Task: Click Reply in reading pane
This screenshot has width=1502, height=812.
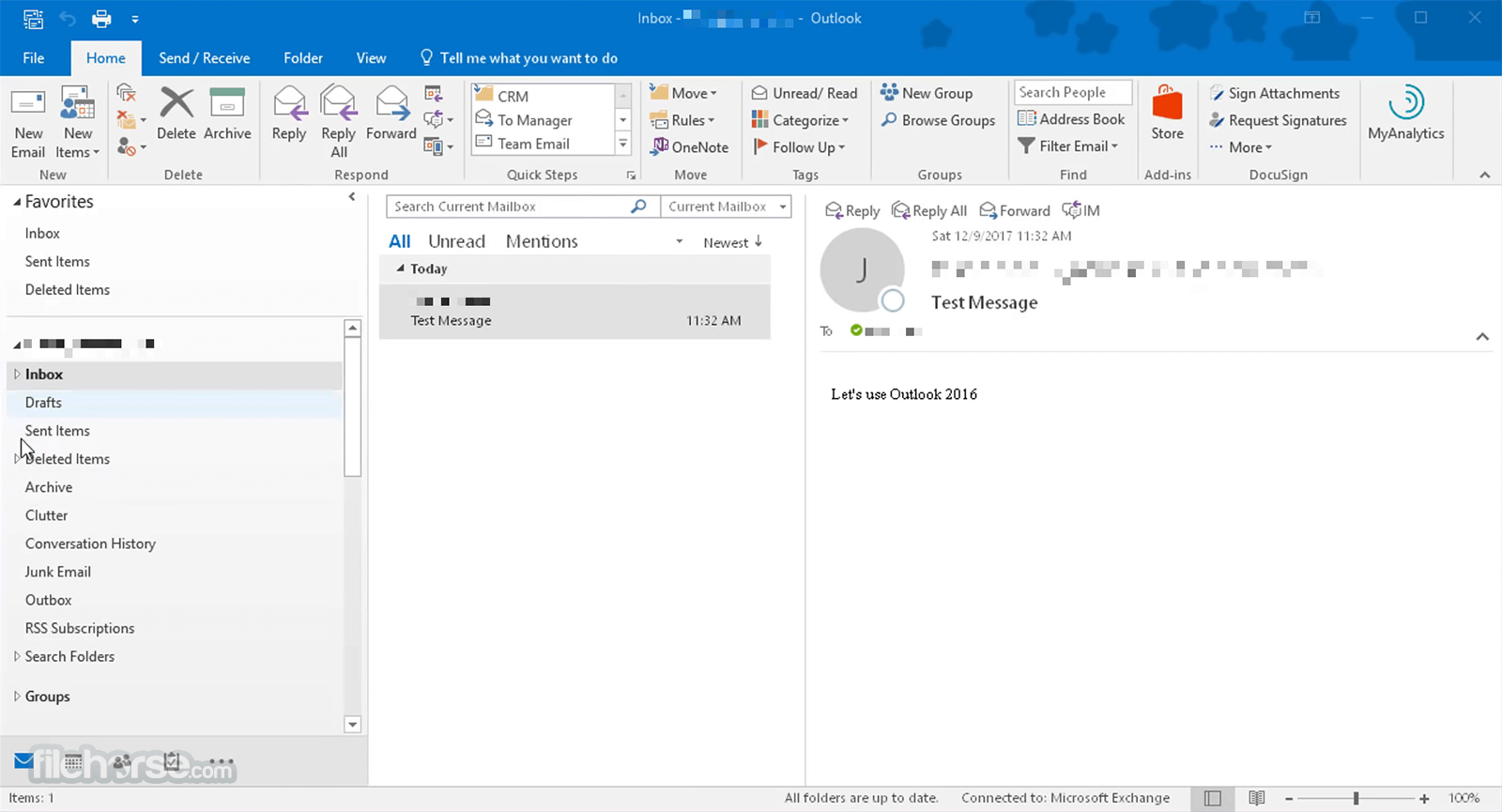Action: 852,210
